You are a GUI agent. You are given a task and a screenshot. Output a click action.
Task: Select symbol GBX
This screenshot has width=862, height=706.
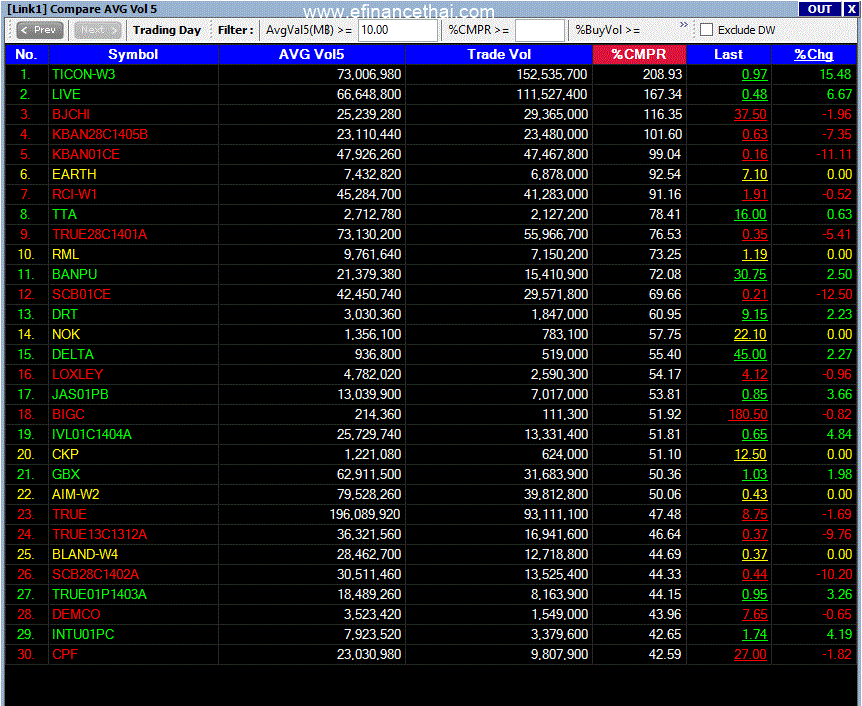click(x=66, y=475)
